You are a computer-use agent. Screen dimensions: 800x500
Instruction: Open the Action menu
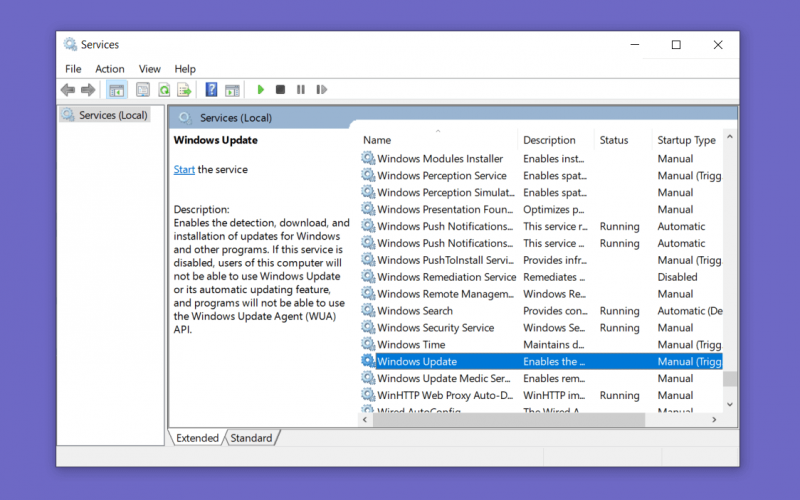tap(110, 69)
